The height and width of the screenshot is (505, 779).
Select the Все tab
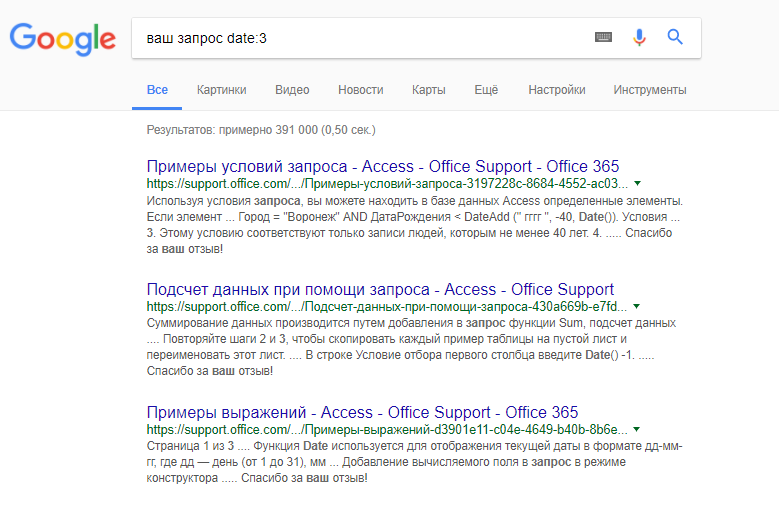[x=157, y=90]
